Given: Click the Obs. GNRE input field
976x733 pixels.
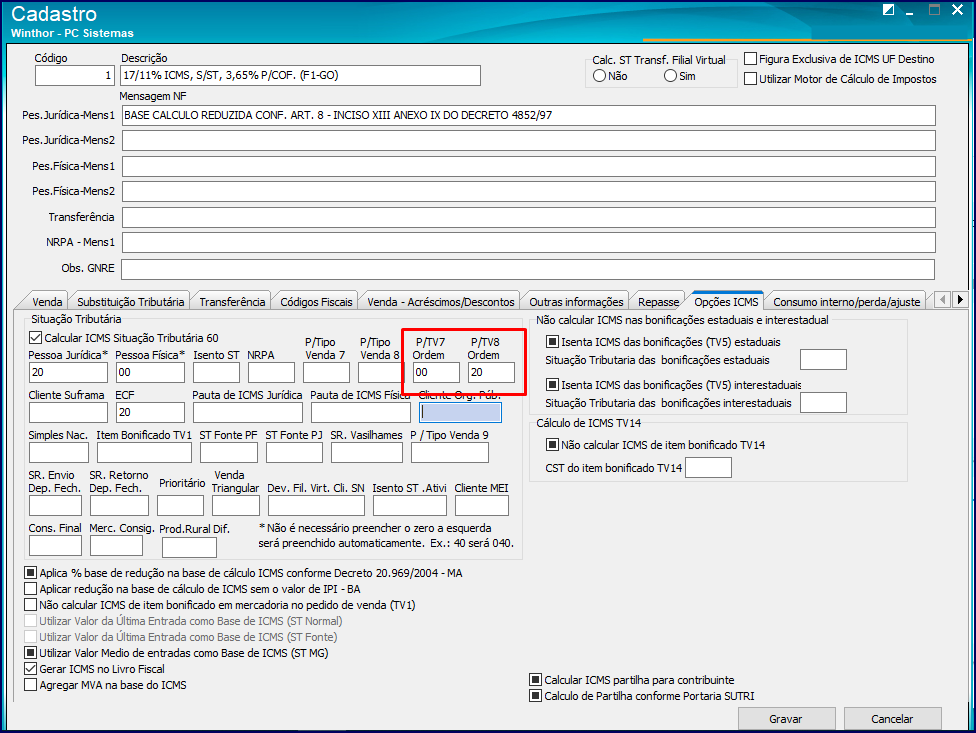Looking at the screenshot, I should click(x=528, y=269).
